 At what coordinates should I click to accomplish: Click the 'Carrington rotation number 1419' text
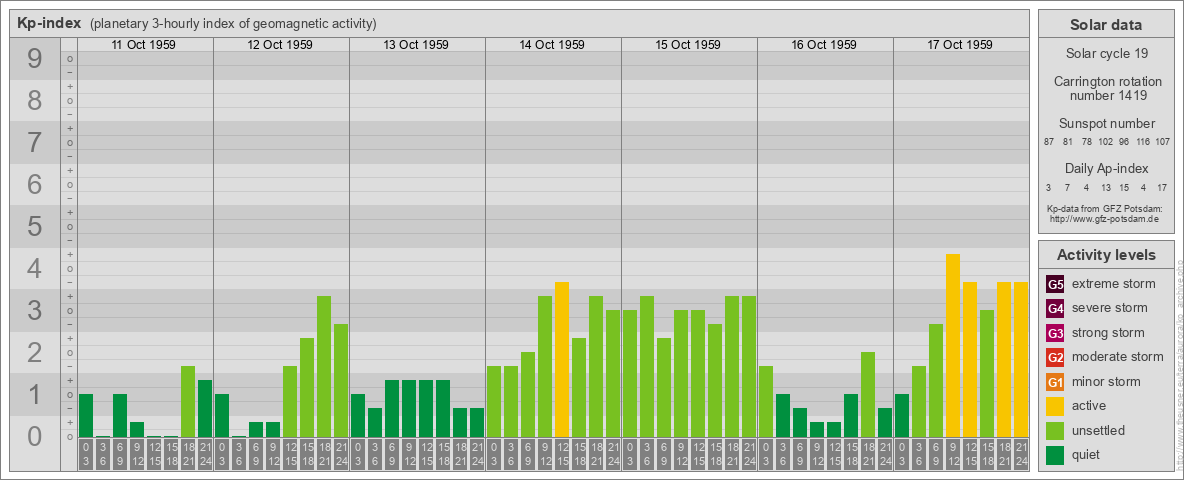tap(1106, 88)
